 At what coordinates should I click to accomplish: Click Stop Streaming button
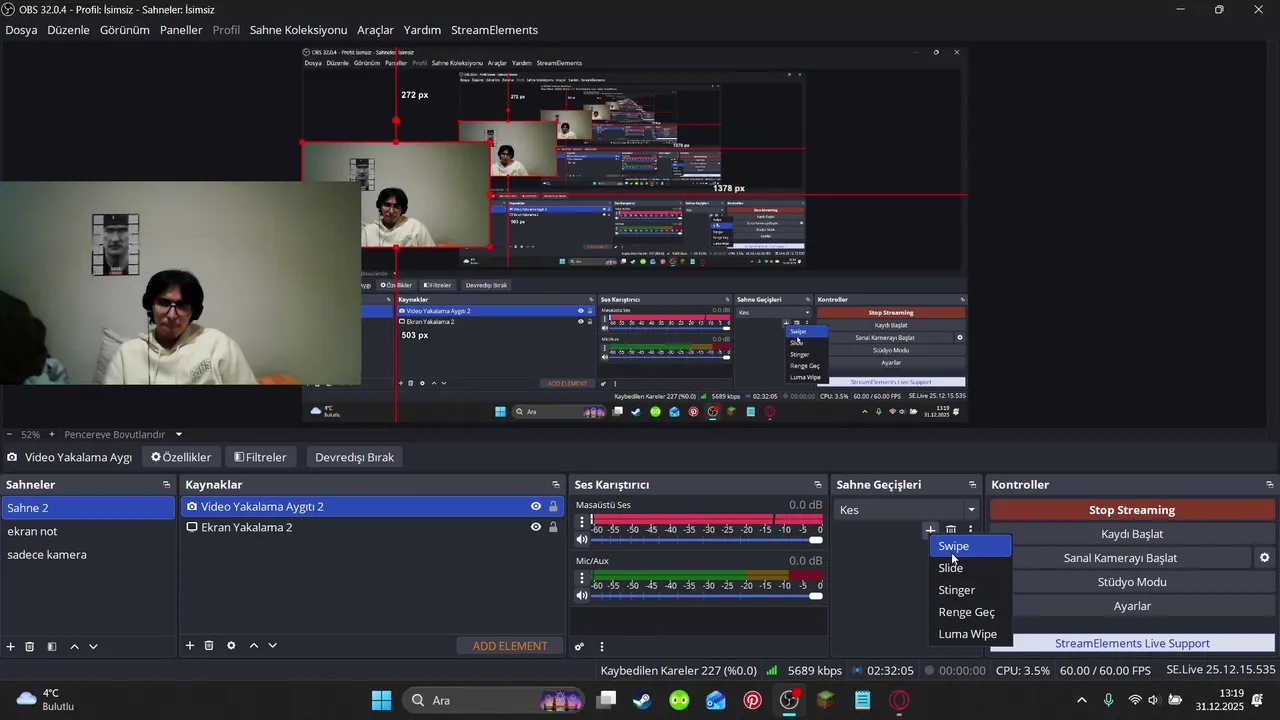tap(1132, 510)
